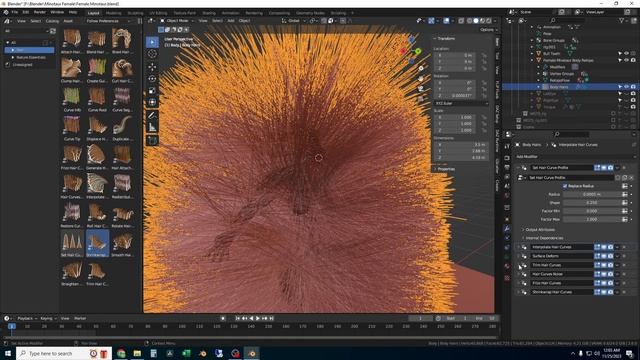The height and width of the screenshot is (360, 640).
Task: Select the Transform tool in viewport toolbar
Action: click(x=152, y=102)
